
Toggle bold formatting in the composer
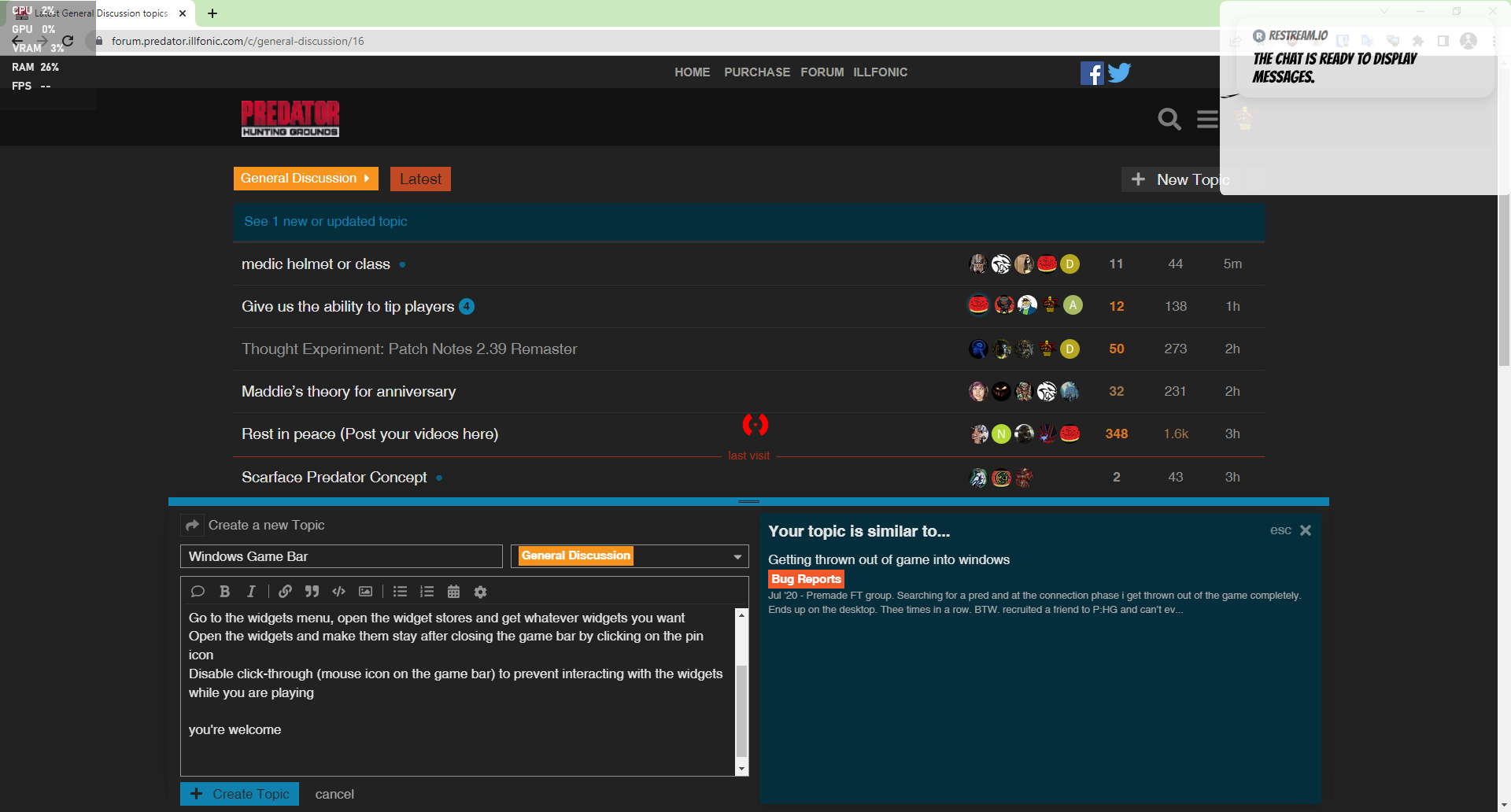pyautogui.click(x=224, y=592)
